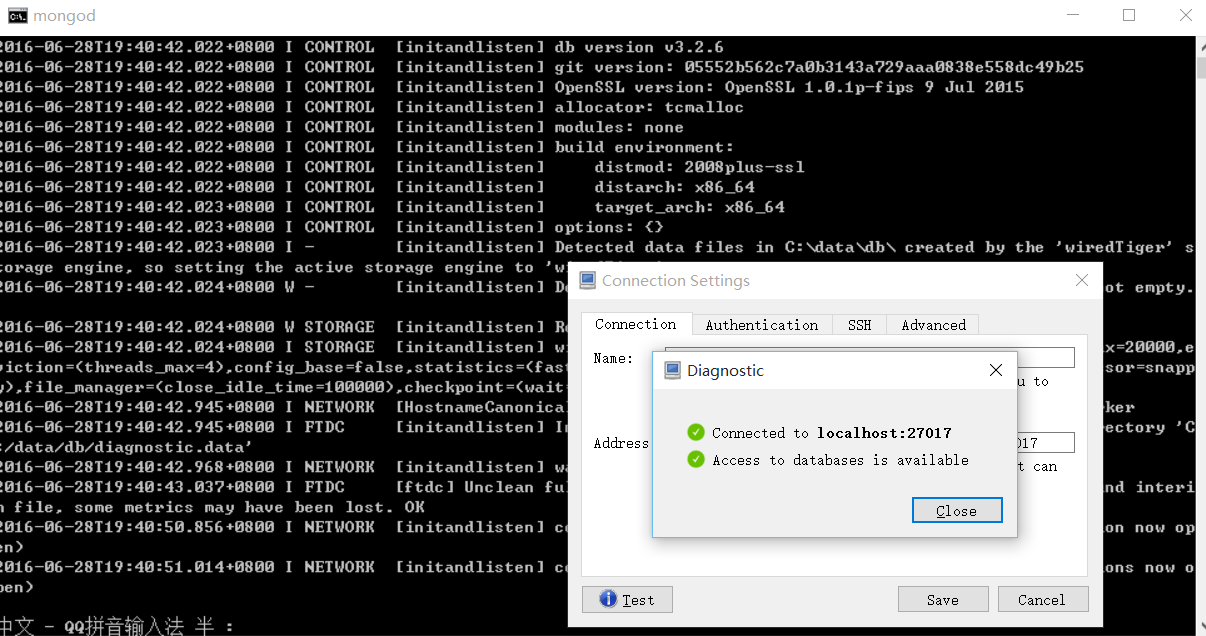Click console line 'db version v3.2.6'
The height and width of the screenshot is (636, 1206).
pos(639,47)
